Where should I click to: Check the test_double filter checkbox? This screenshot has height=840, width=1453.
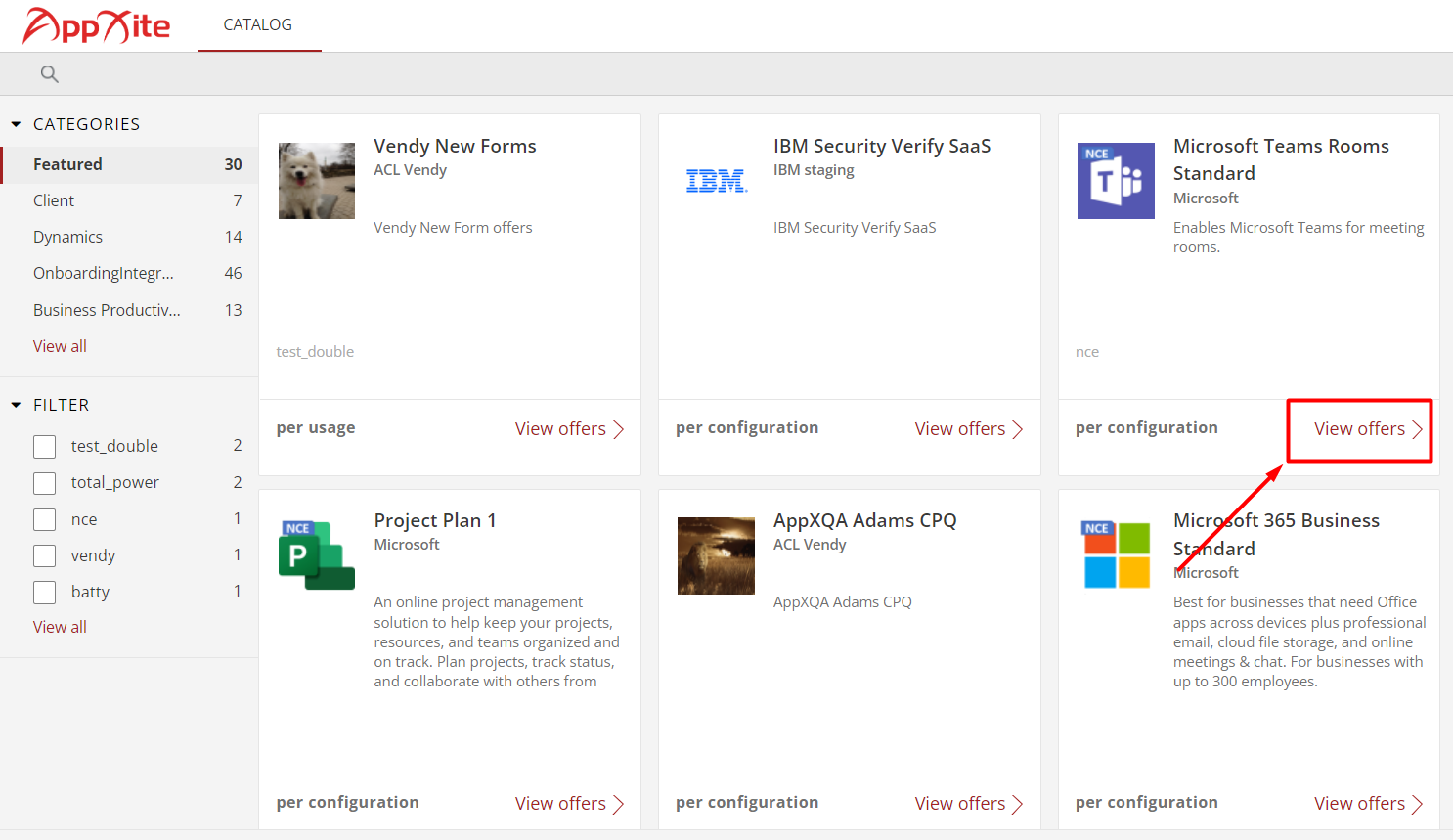point(45,446)
